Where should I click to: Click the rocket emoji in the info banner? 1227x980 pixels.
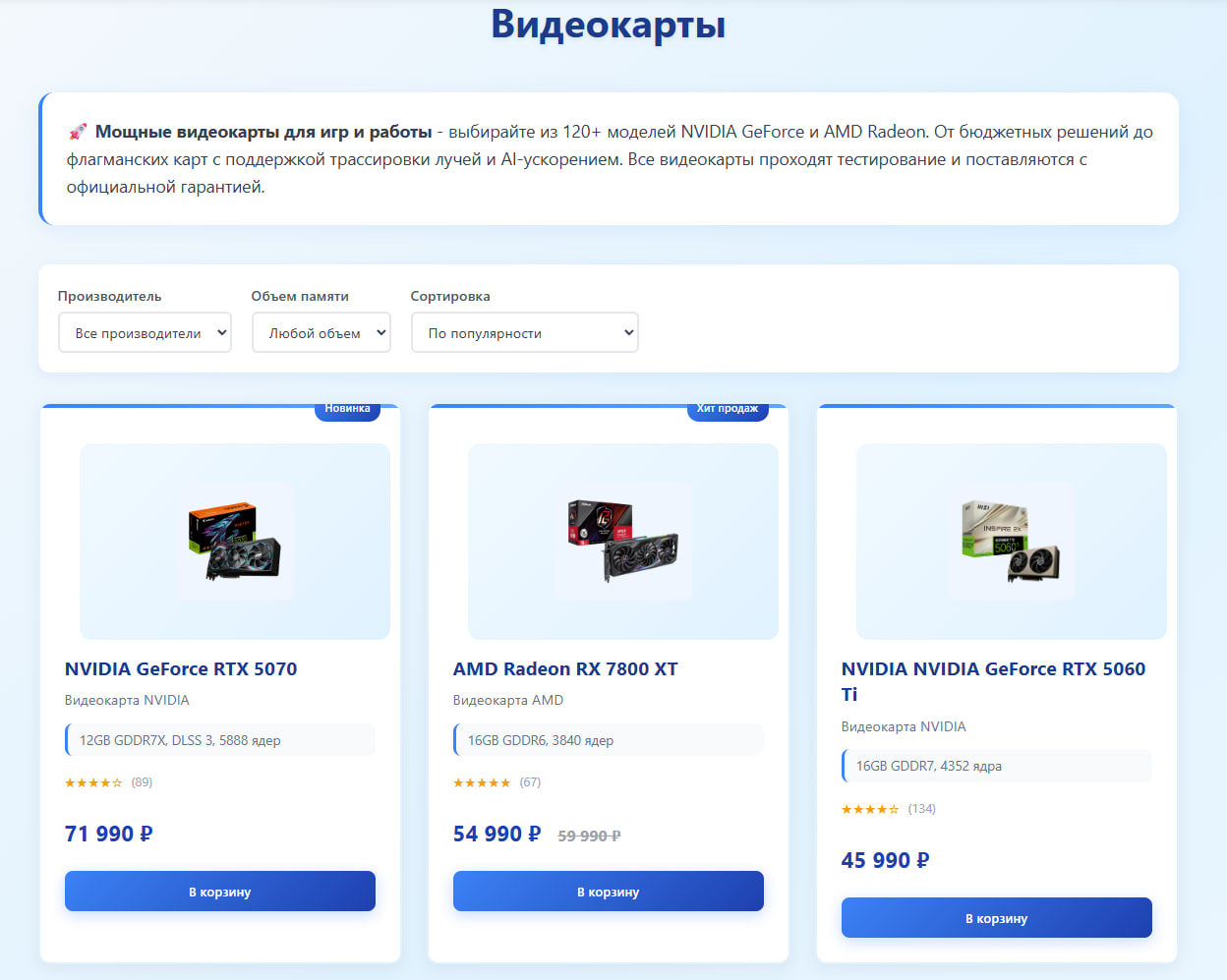click(78, 132)
